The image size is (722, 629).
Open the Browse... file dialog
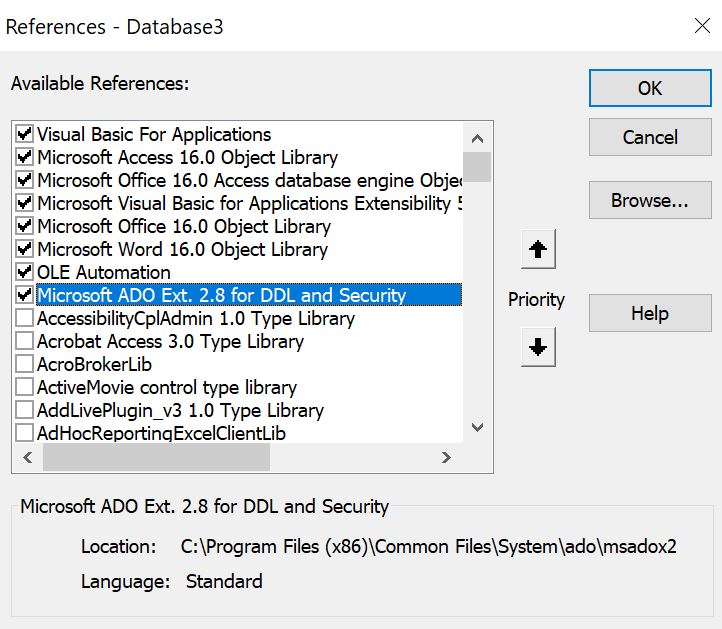point(650,200)
